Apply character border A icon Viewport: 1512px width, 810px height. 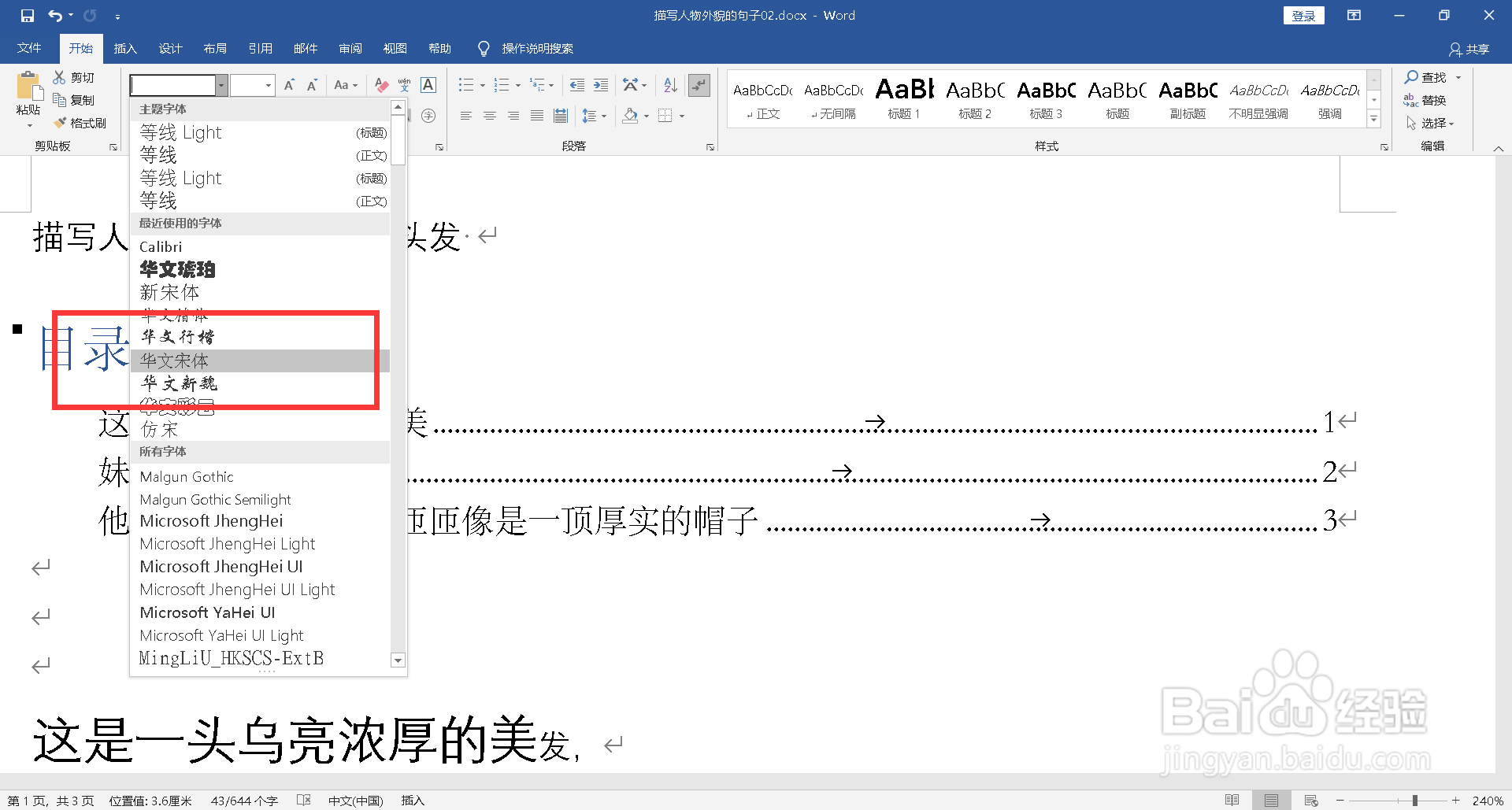pyautogui.click(x=428, y=85)
